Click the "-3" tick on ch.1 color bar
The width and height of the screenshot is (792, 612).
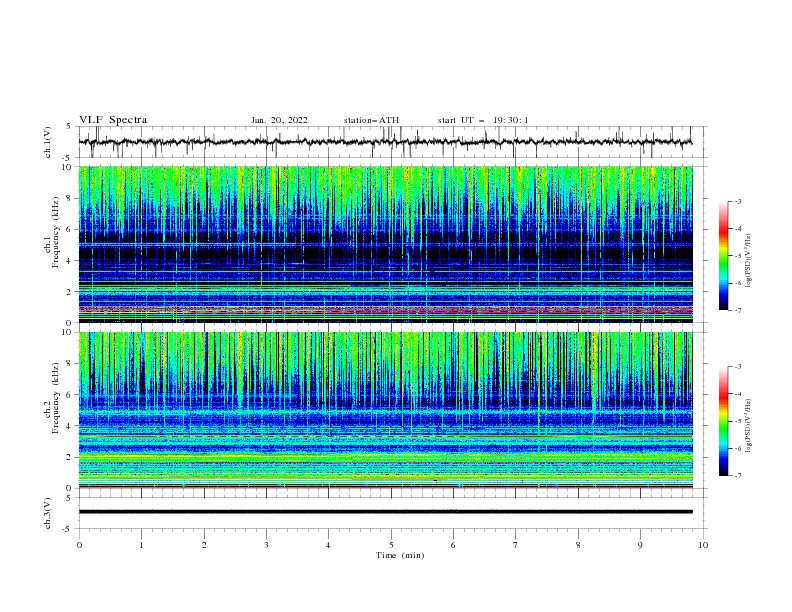coord(737,201)
